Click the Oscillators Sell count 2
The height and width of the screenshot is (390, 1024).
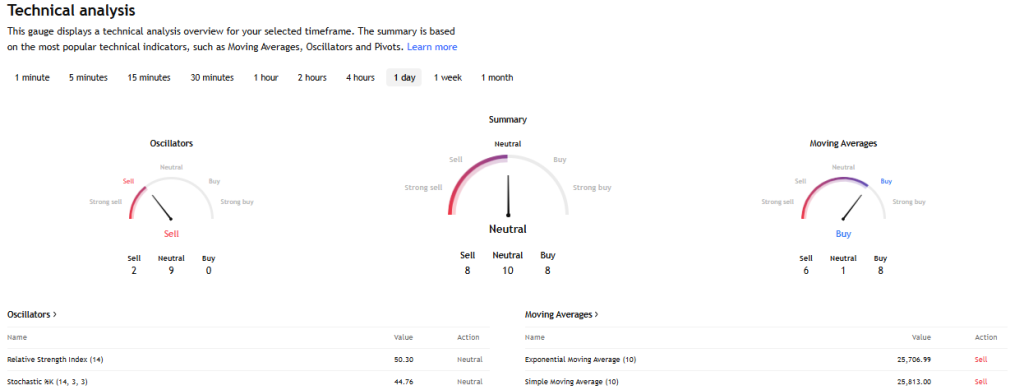click(134, 270)
